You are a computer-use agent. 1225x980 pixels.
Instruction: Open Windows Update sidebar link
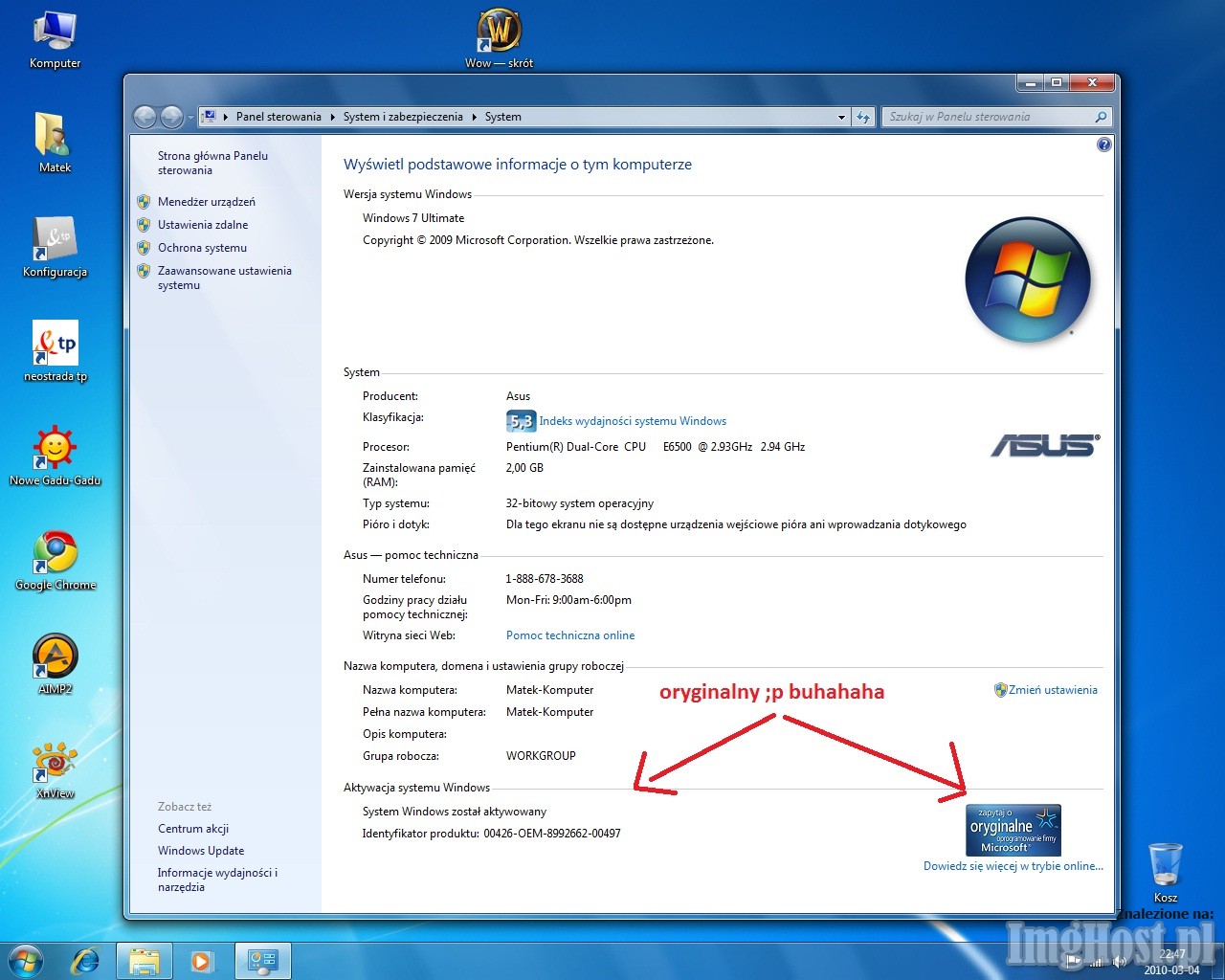point(201,851)
